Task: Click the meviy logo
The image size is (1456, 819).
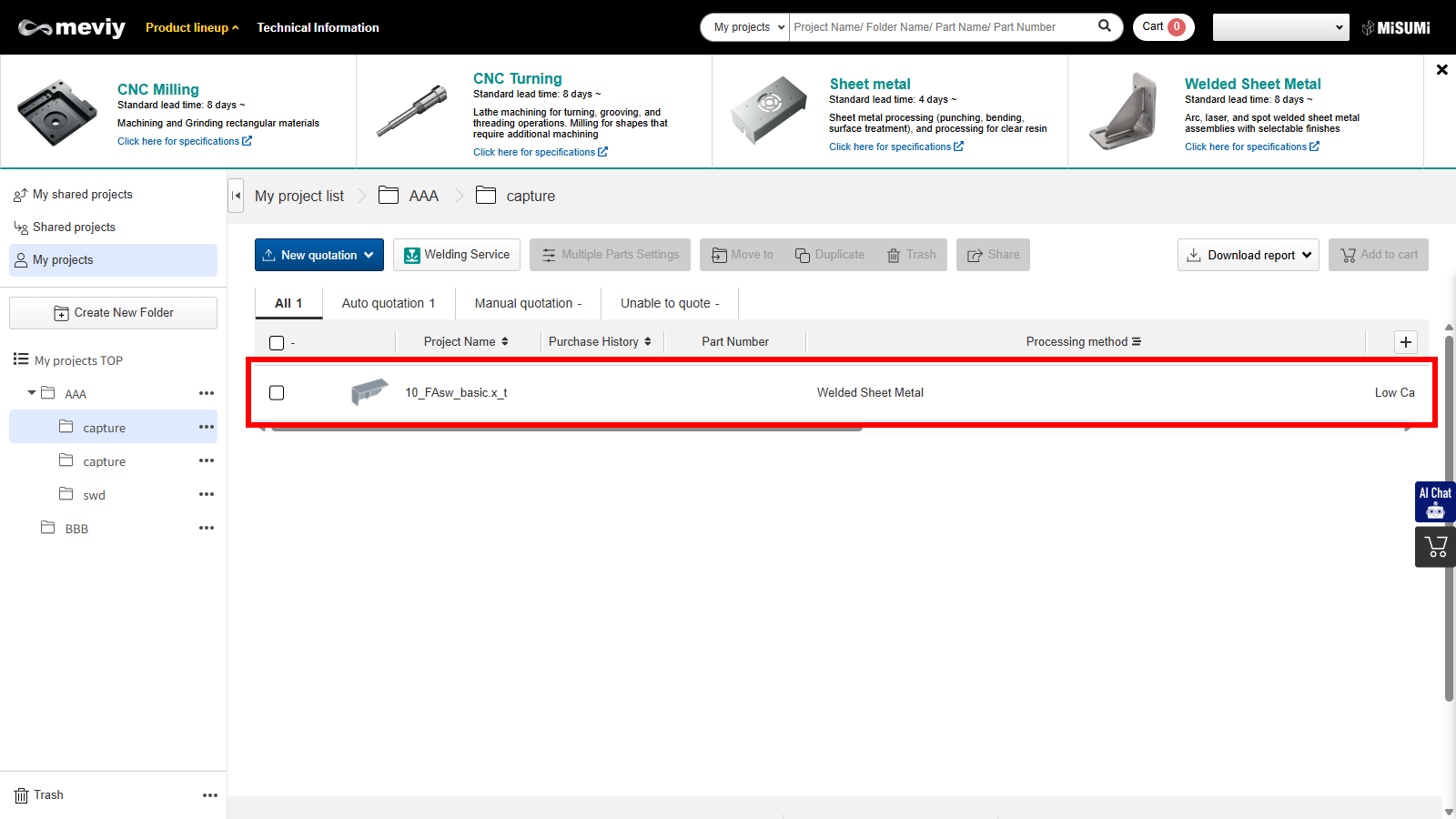Action: [72, 27]
